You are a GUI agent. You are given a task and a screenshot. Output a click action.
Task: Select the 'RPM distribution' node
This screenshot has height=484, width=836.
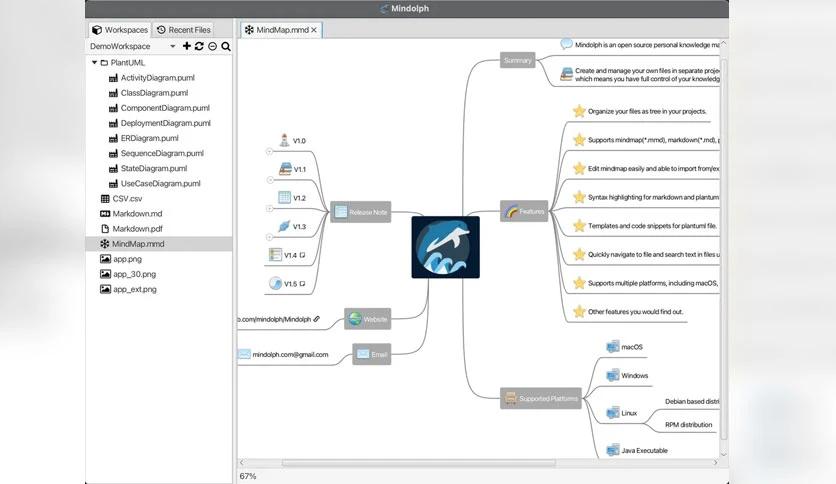click(x=688, y=425)
